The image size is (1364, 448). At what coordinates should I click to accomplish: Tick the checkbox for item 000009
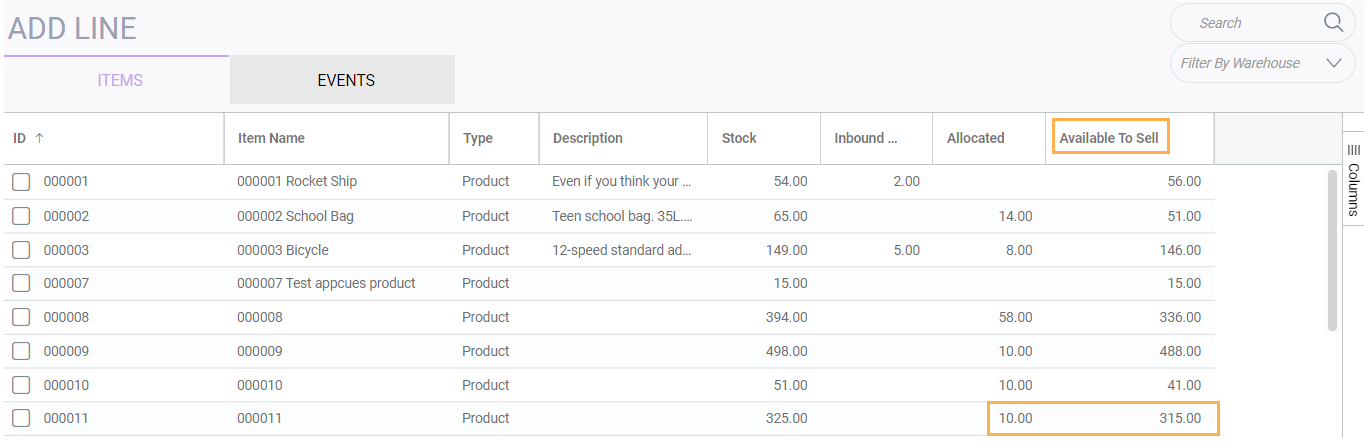point(21,351)
